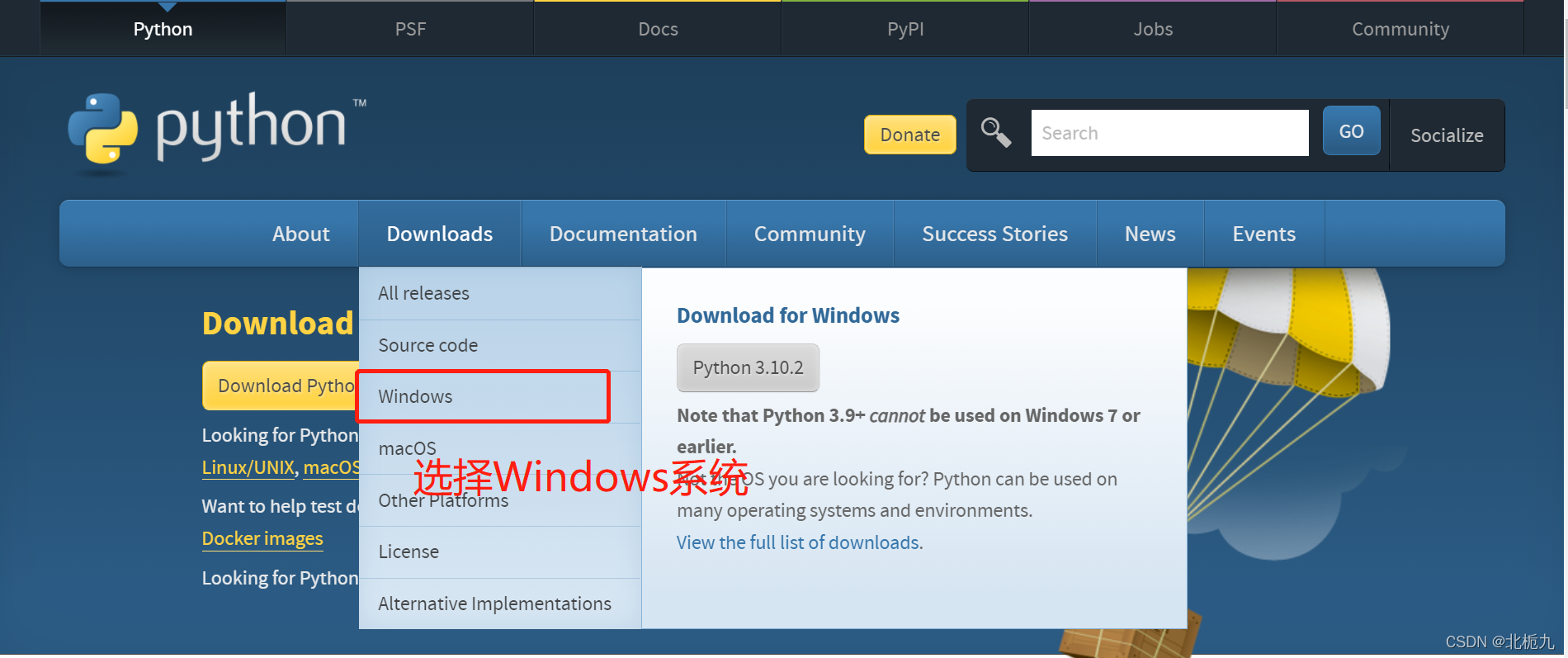Select Source code in Downloads menu

pyautogui.click(x=500, y=345)
